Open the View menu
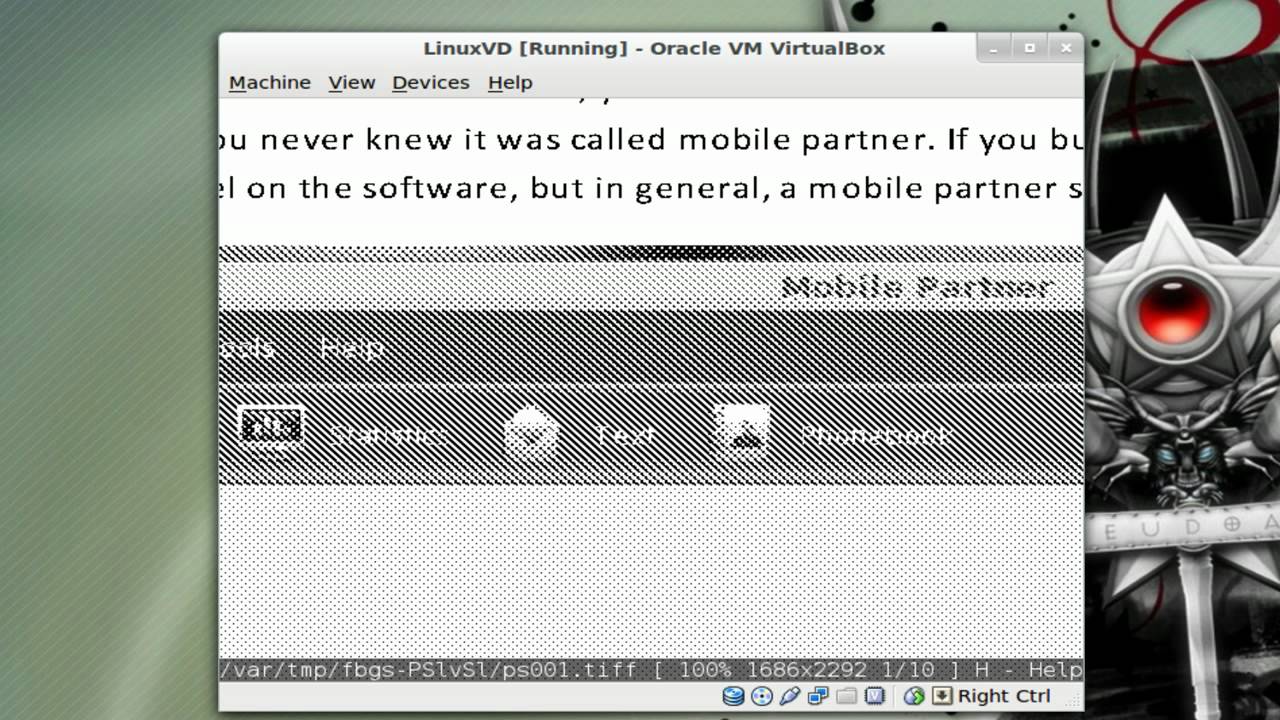 tap(352, 82)
